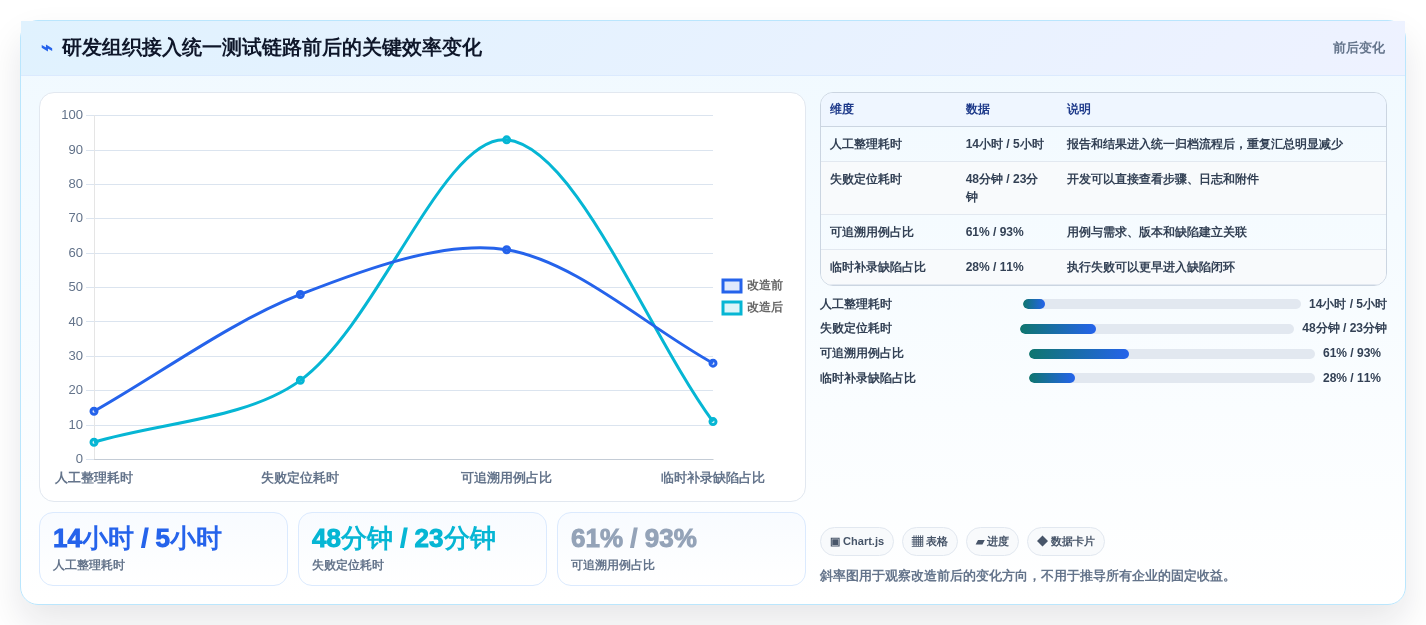Click x-axis label 可追溯用例占比
Image resolution: width=1426 pixels, height=625 pixels.
click(506, 478)
